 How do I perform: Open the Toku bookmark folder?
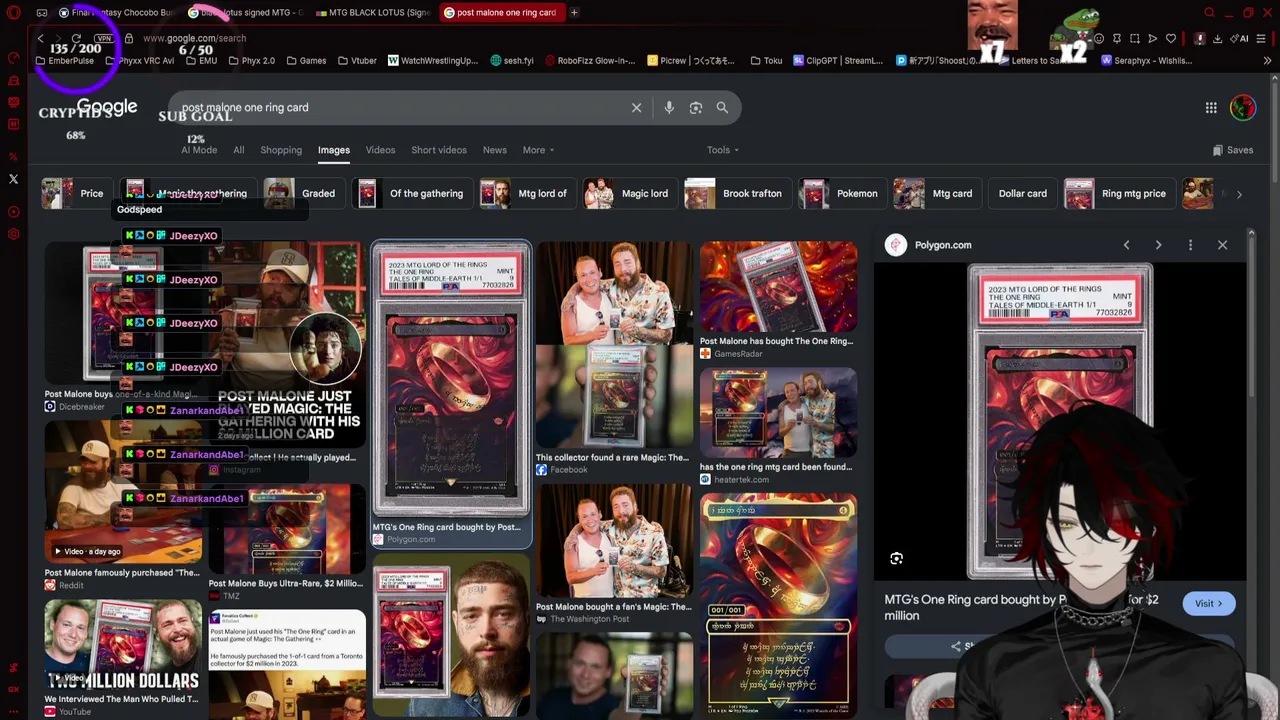coord(766,61)
